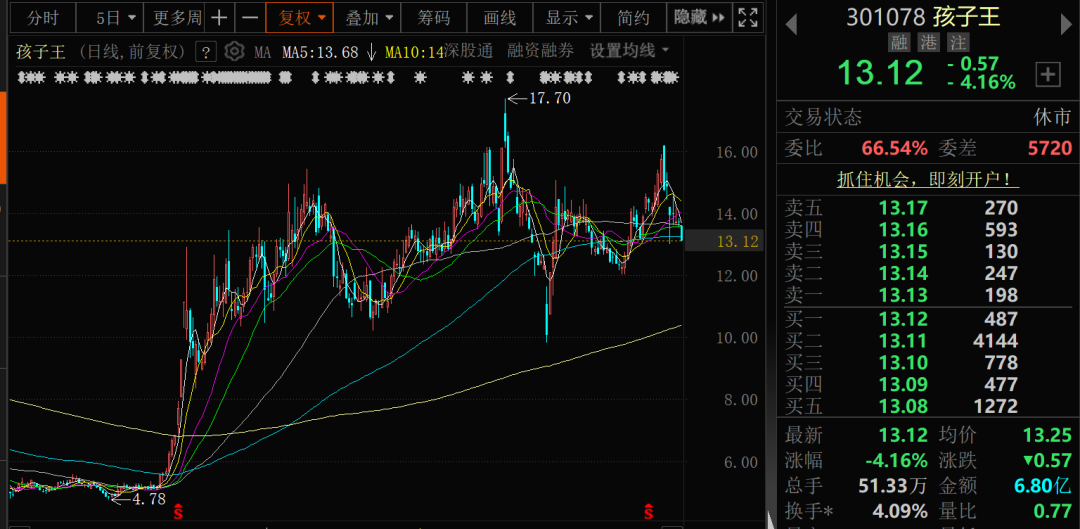Image resolution: width=1080 pixels, height=529 pixels.
Task: Toggle the 注 tag under stock name
Action: 957,42
